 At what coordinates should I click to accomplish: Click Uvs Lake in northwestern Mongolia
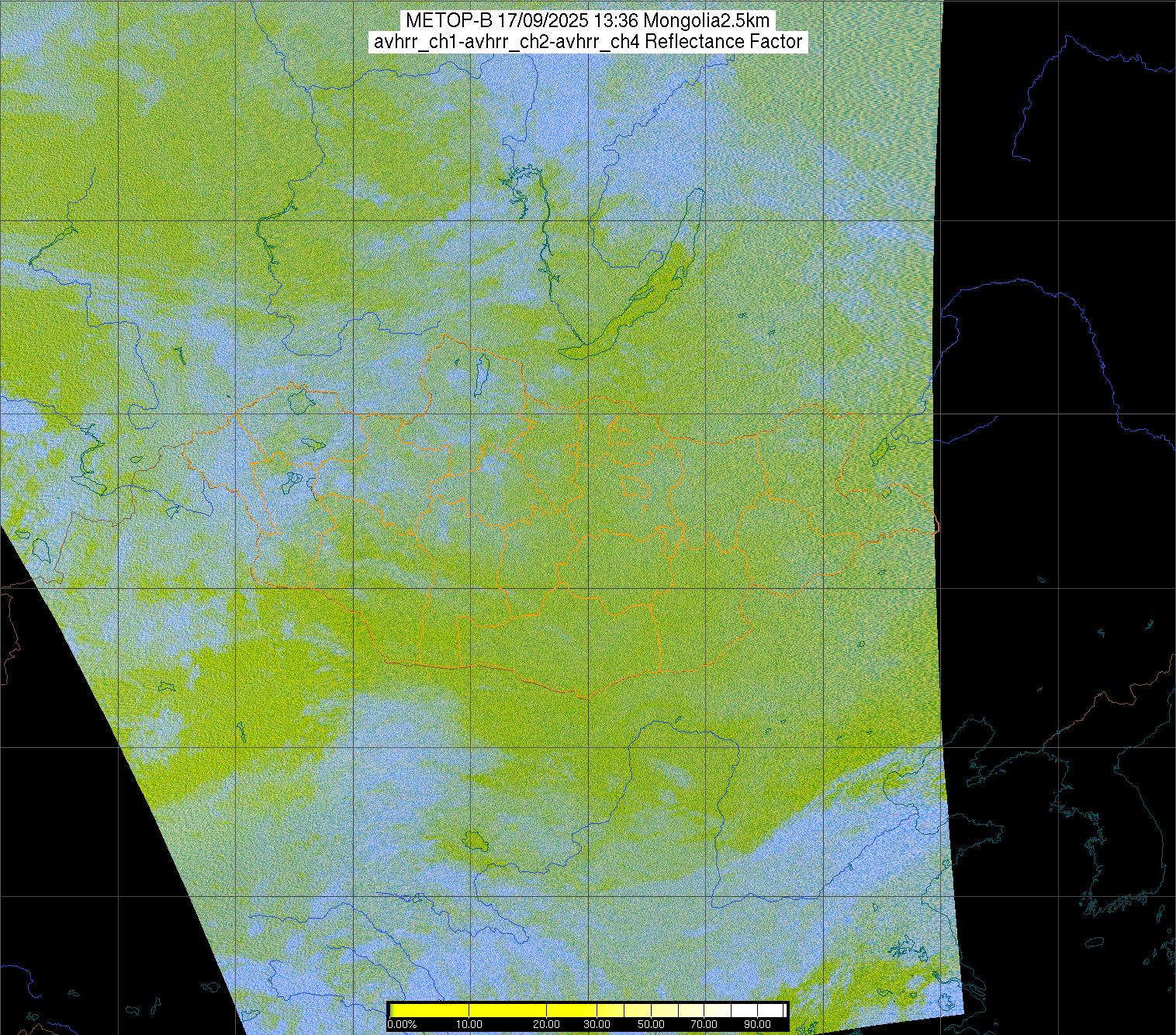(297, 401)
